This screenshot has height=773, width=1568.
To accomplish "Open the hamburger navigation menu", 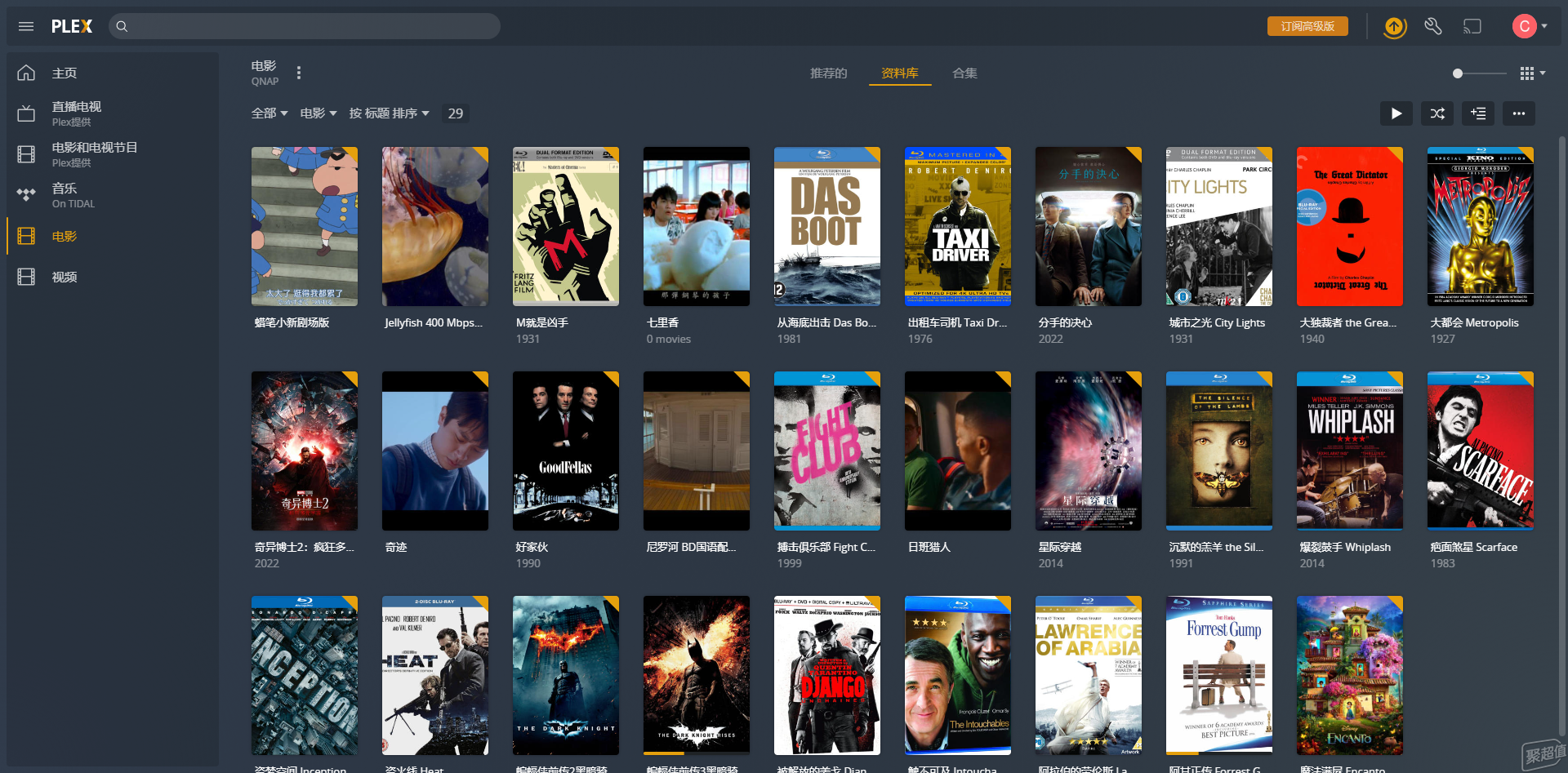I will 26,26.
